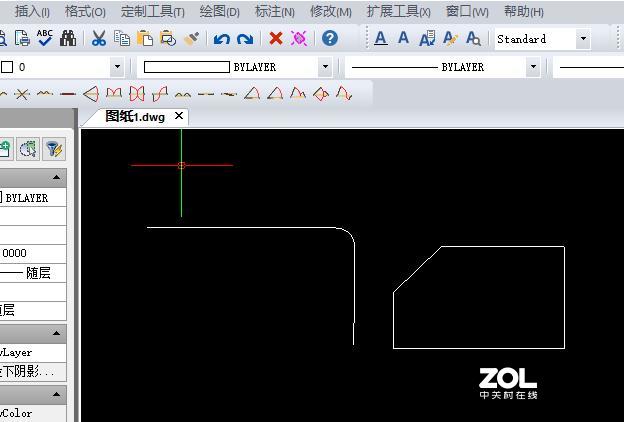The image size is (624, 422).
Task: Click the vLayer property value
Action: point(33,353)
